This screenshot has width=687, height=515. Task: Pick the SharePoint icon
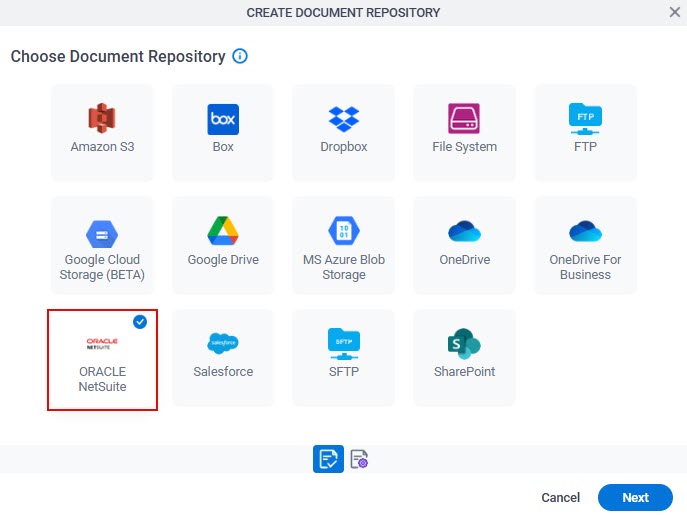[464, 344]
